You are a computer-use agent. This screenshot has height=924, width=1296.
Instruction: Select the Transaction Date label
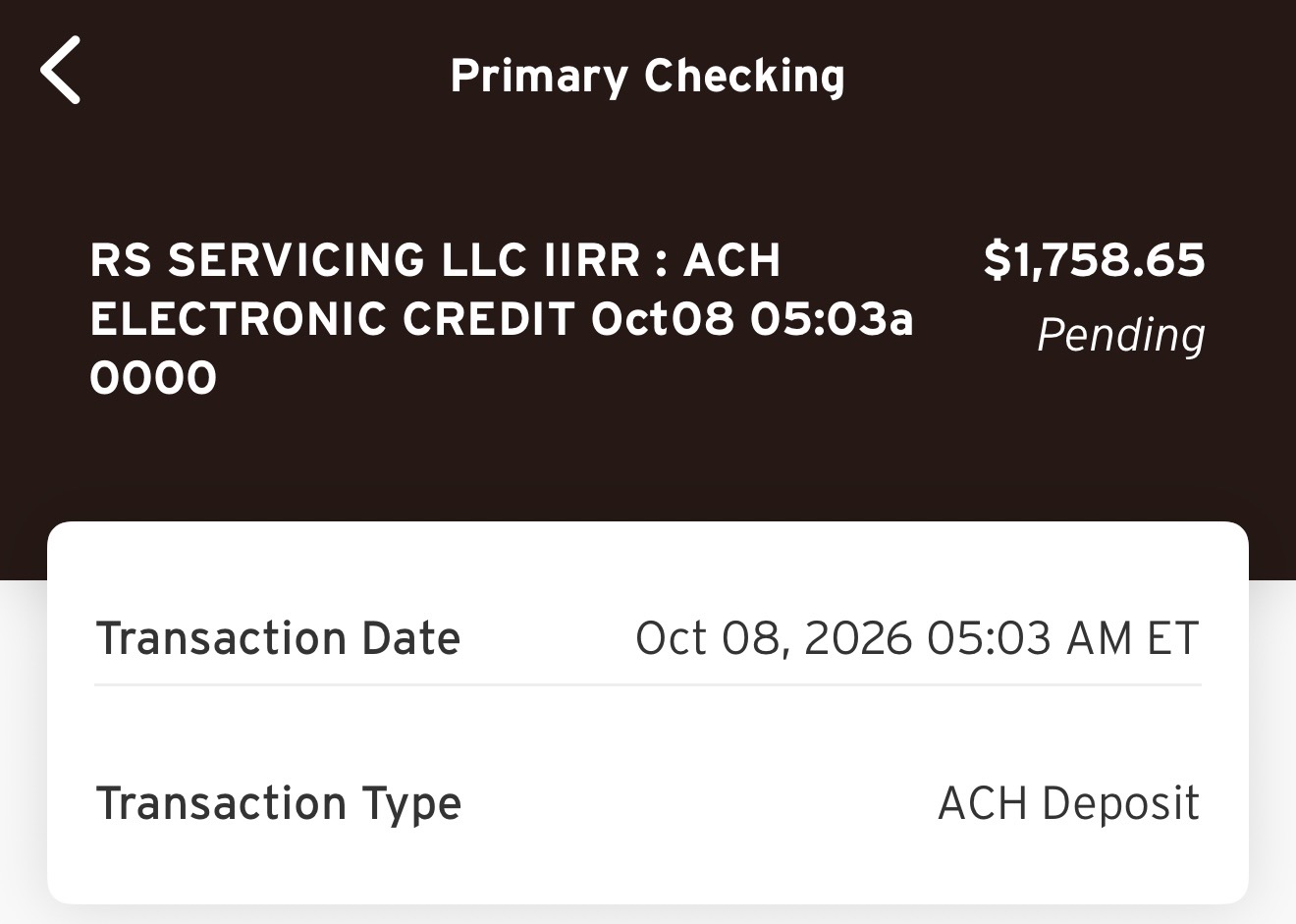[x=278, y=638]
